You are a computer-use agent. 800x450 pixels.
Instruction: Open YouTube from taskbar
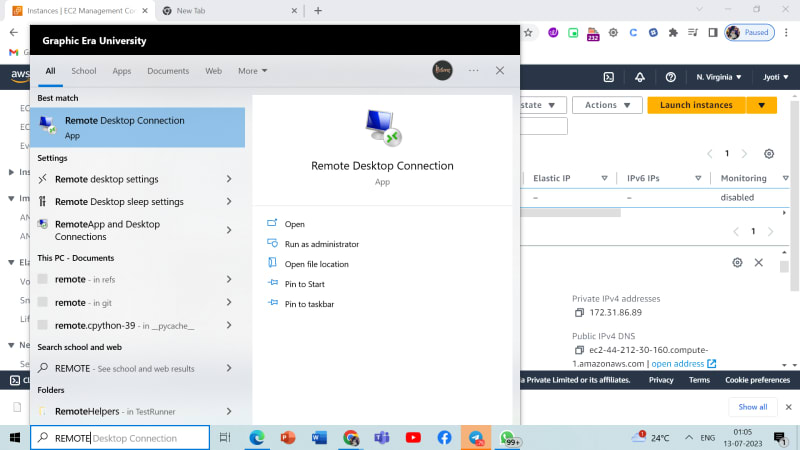tap(413, 438)
